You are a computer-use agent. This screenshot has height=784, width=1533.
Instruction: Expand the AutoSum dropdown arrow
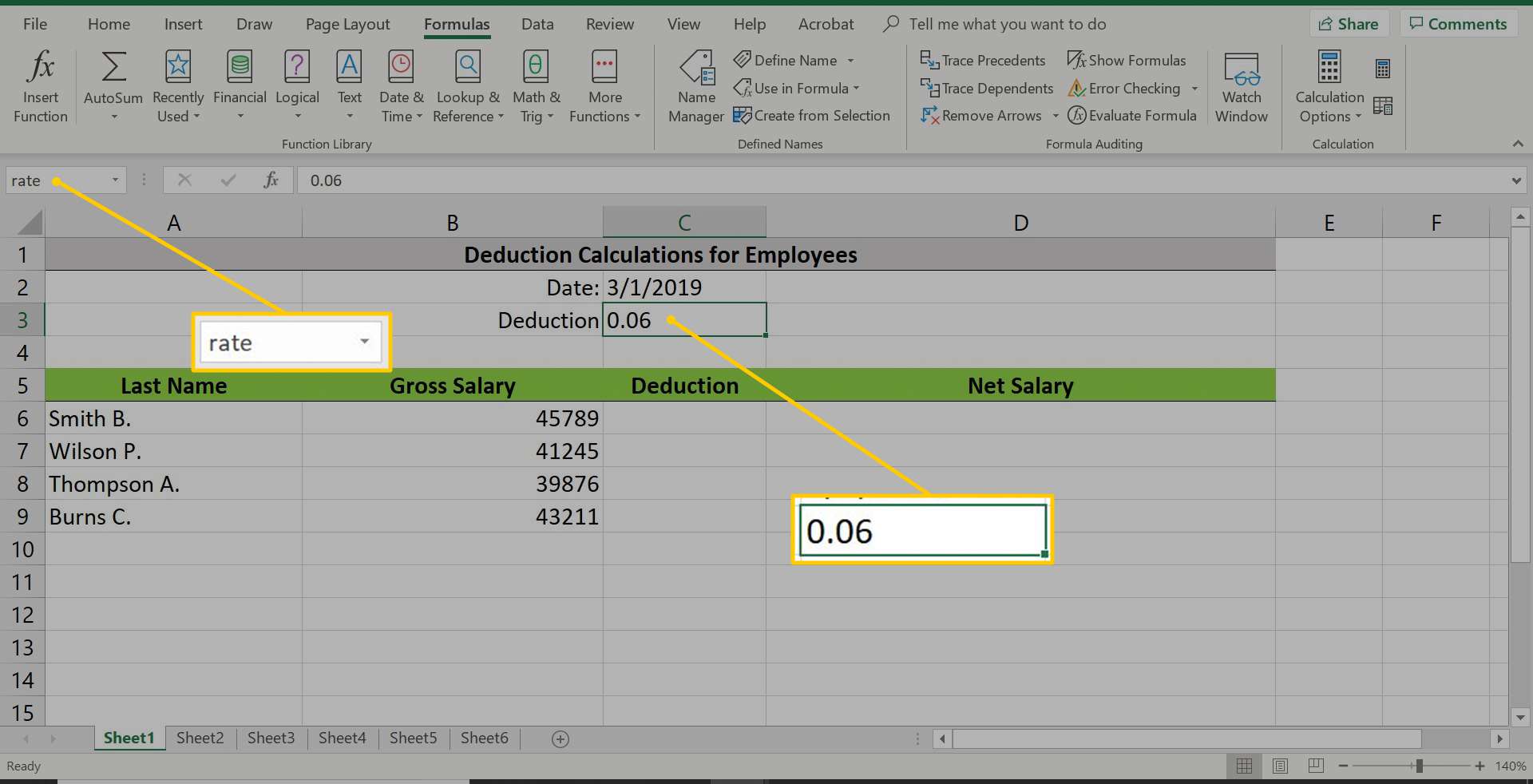(113, 117)
